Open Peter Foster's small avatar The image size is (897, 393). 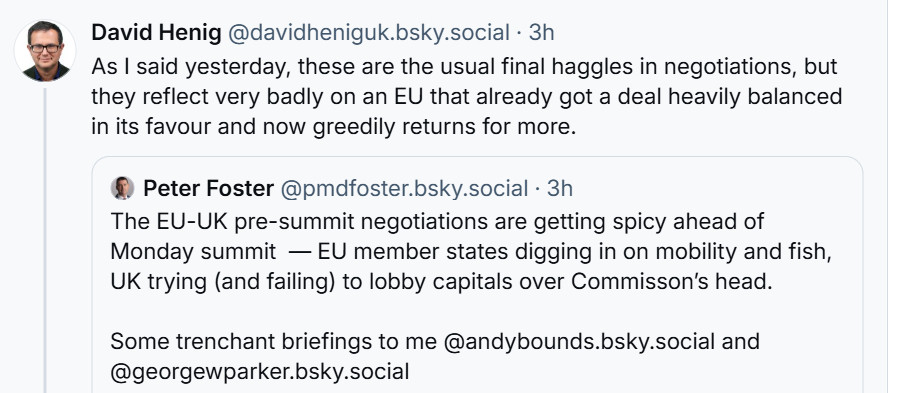(x=122, y=188)
